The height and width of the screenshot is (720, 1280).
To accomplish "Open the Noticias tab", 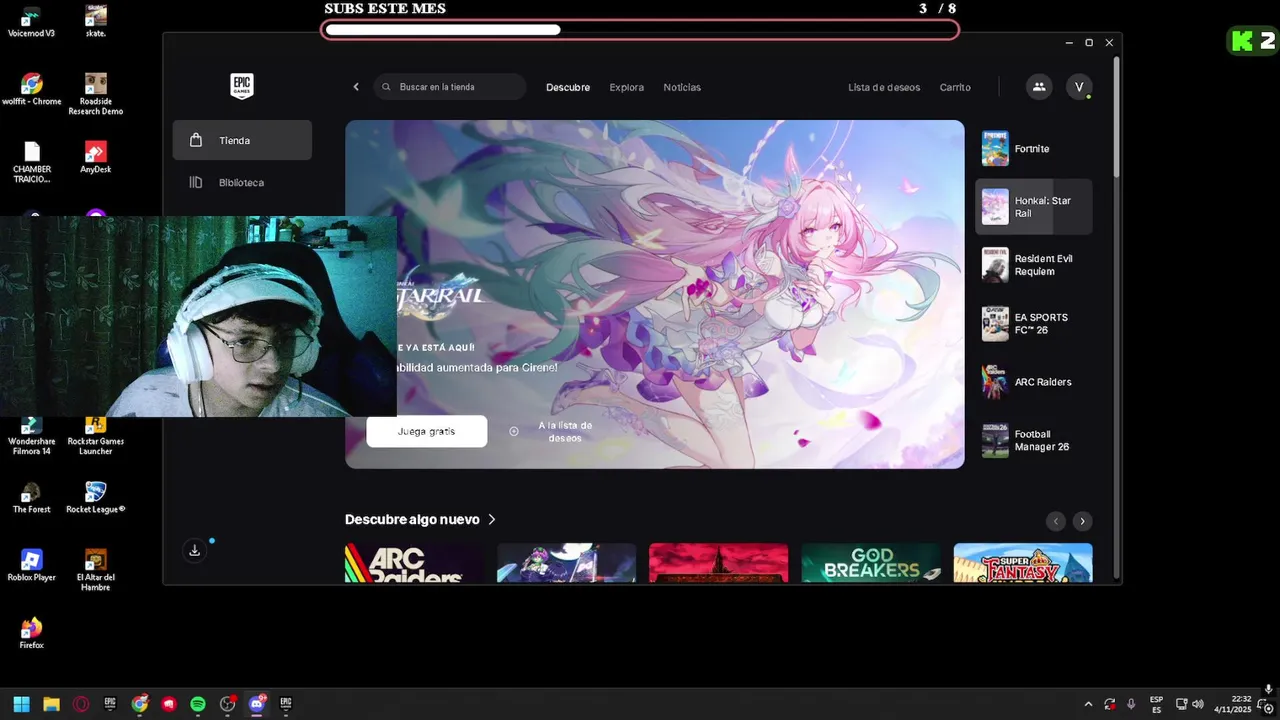I will (682, 87).
